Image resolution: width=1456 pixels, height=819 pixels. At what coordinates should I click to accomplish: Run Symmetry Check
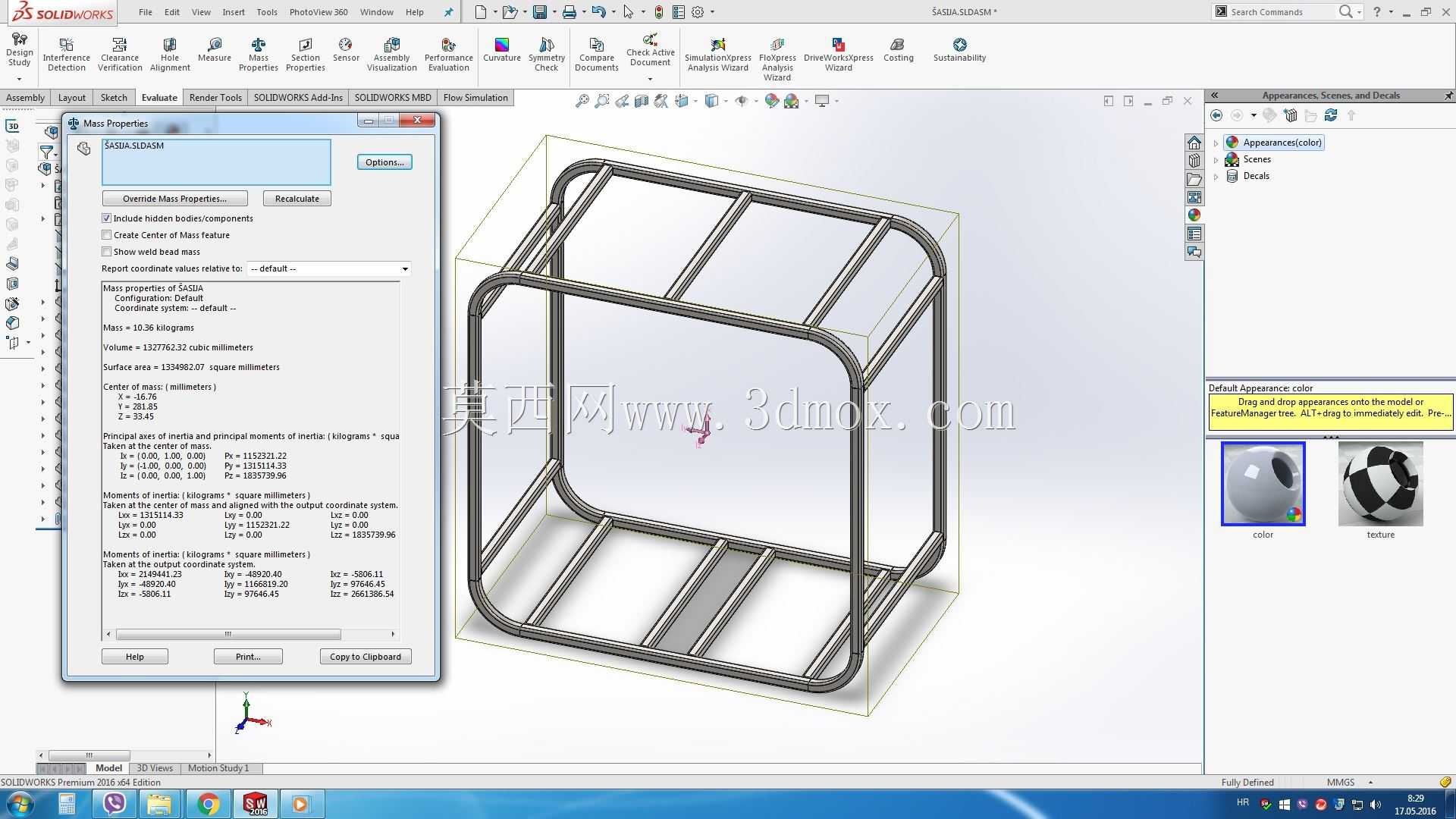[547, 54]
